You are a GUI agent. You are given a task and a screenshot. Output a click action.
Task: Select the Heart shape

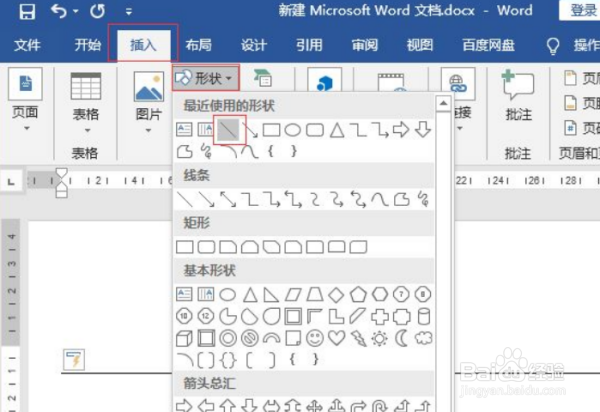[337, 338]
